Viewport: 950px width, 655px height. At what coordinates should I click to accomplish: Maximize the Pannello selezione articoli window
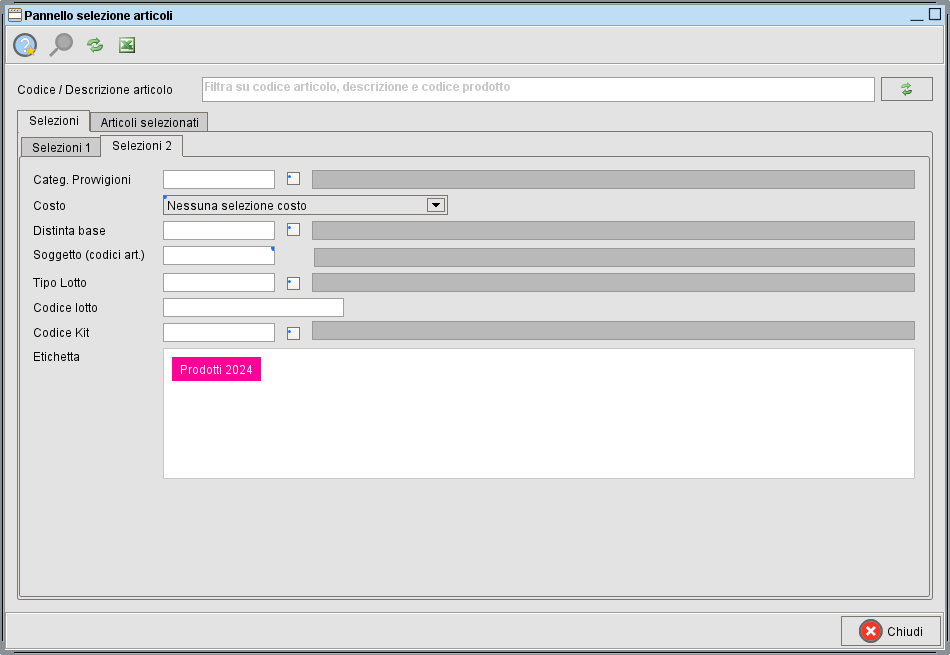935,15
